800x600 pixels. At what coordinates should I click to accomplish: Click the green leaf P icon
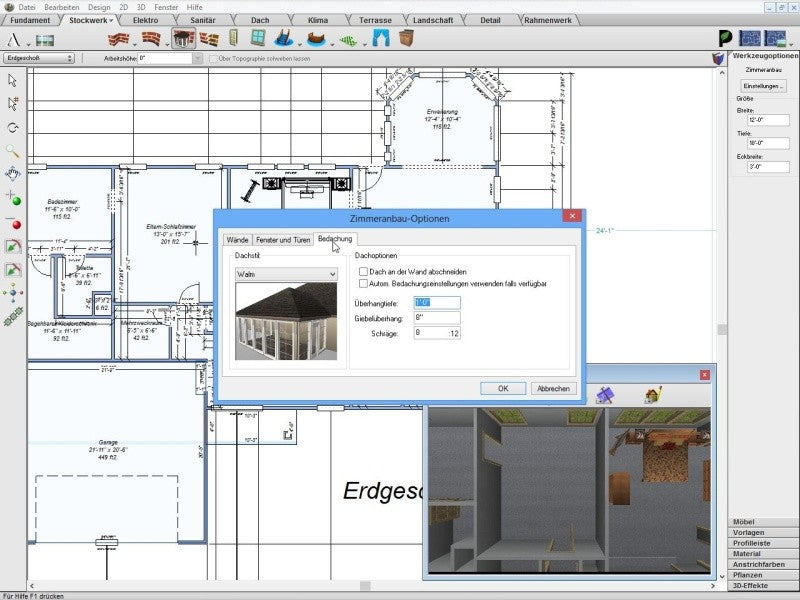click(726, 38)
